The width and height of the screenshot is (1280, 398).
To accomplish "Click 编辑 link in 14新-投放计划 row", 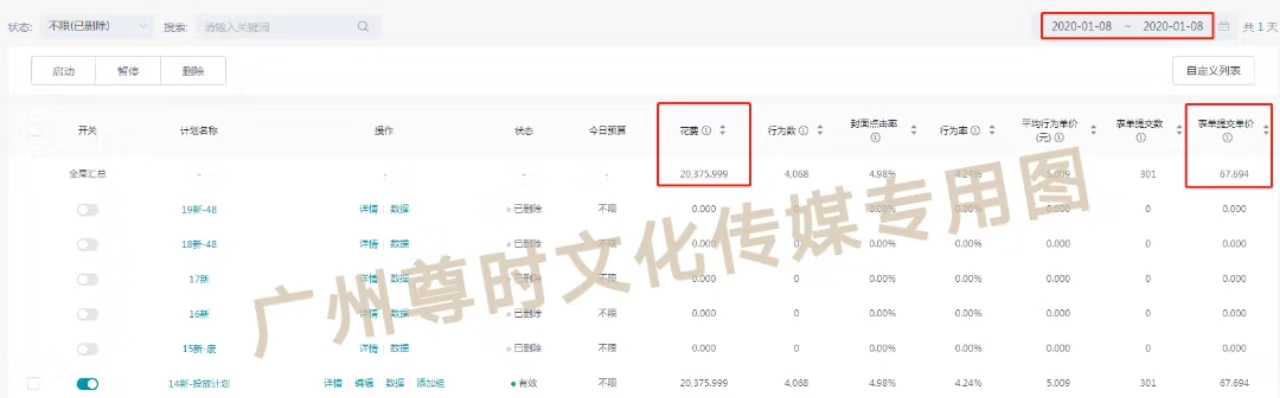I will 365,383.
